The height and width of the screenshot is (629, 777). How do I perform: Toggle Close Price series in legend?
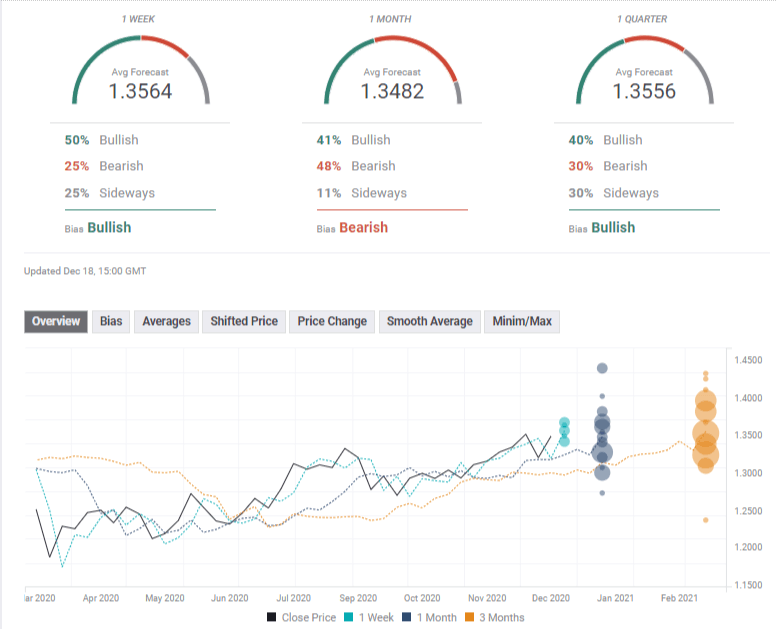[x=301, y=617]
